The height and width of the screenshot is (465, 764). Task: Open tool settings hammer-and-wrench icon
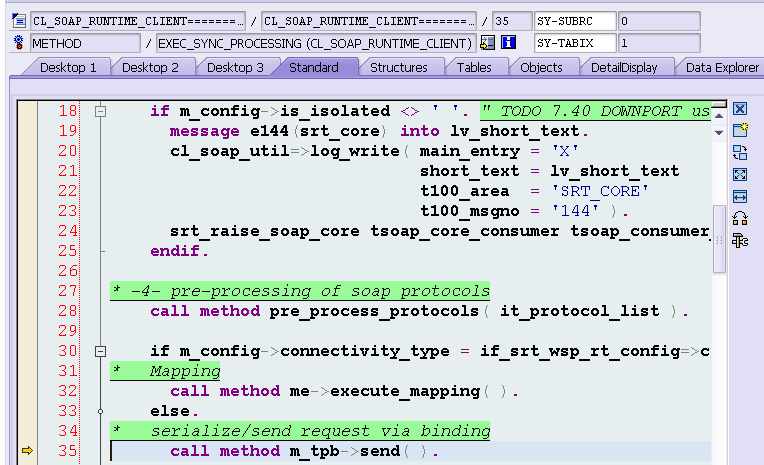point(740,240)
